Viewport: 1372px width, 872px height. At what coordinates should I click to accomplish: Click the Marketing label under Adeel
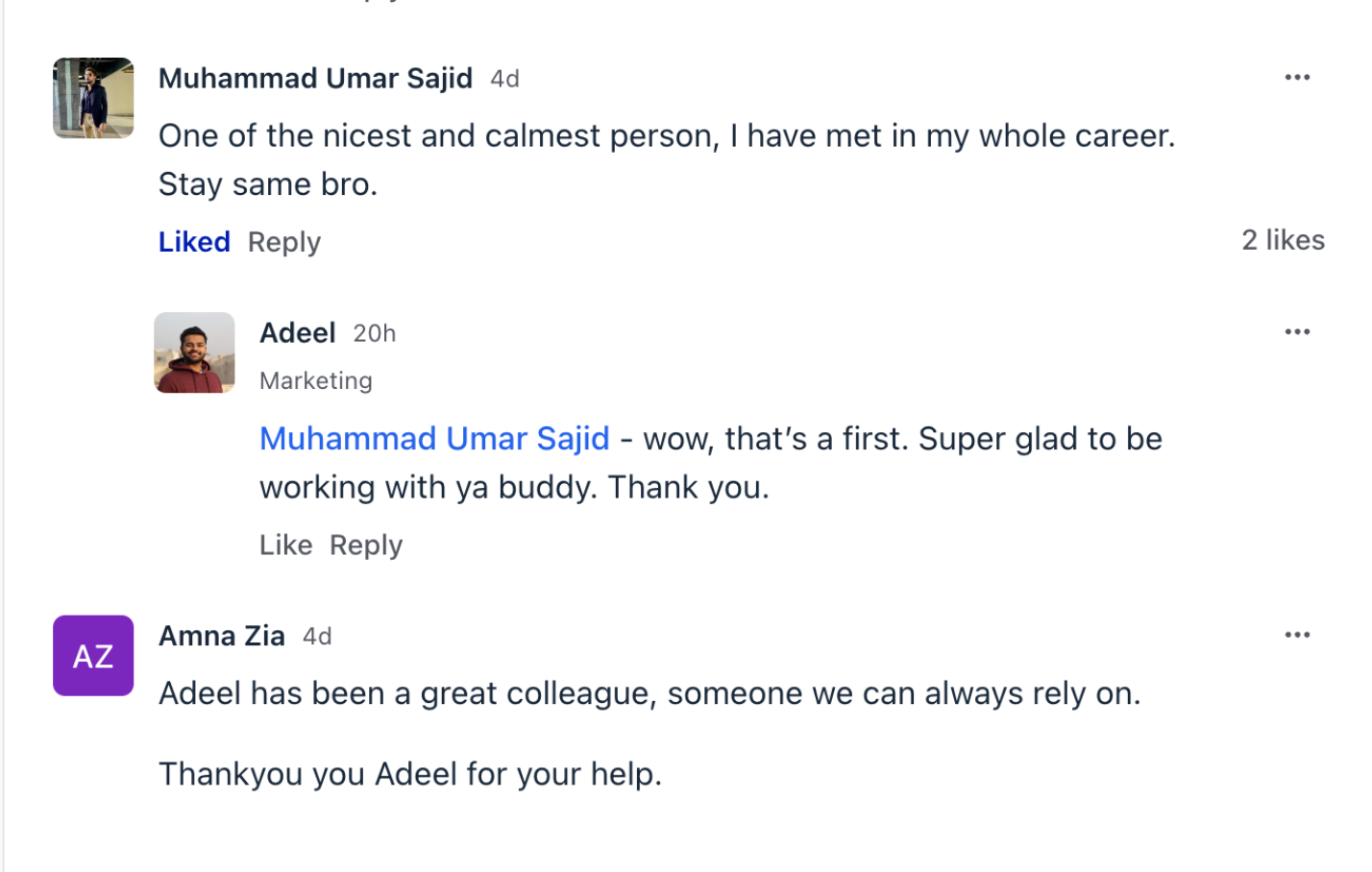click(x=316, y=381)
